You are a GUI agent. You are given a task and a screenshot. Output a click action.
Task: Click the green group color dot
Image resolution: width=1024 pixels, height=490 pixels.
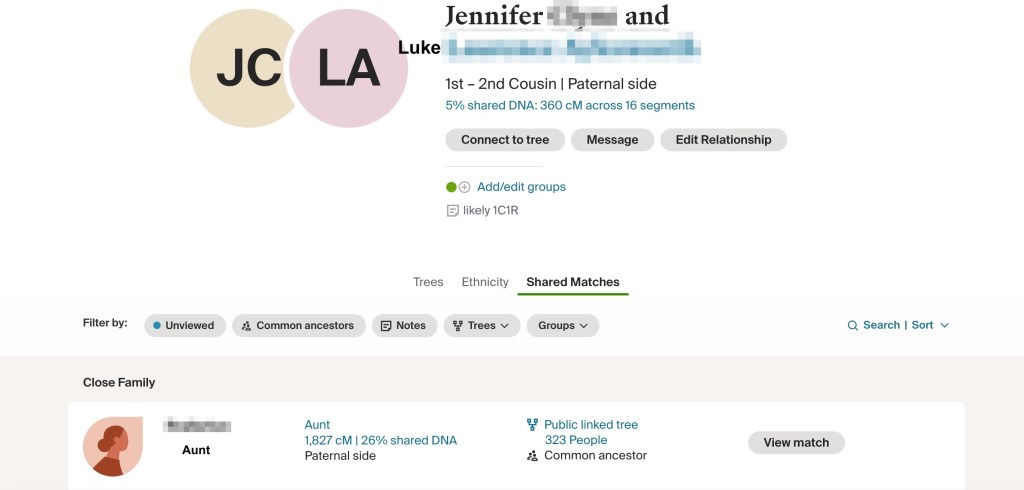pyautogui.click(x=451, y=187)
